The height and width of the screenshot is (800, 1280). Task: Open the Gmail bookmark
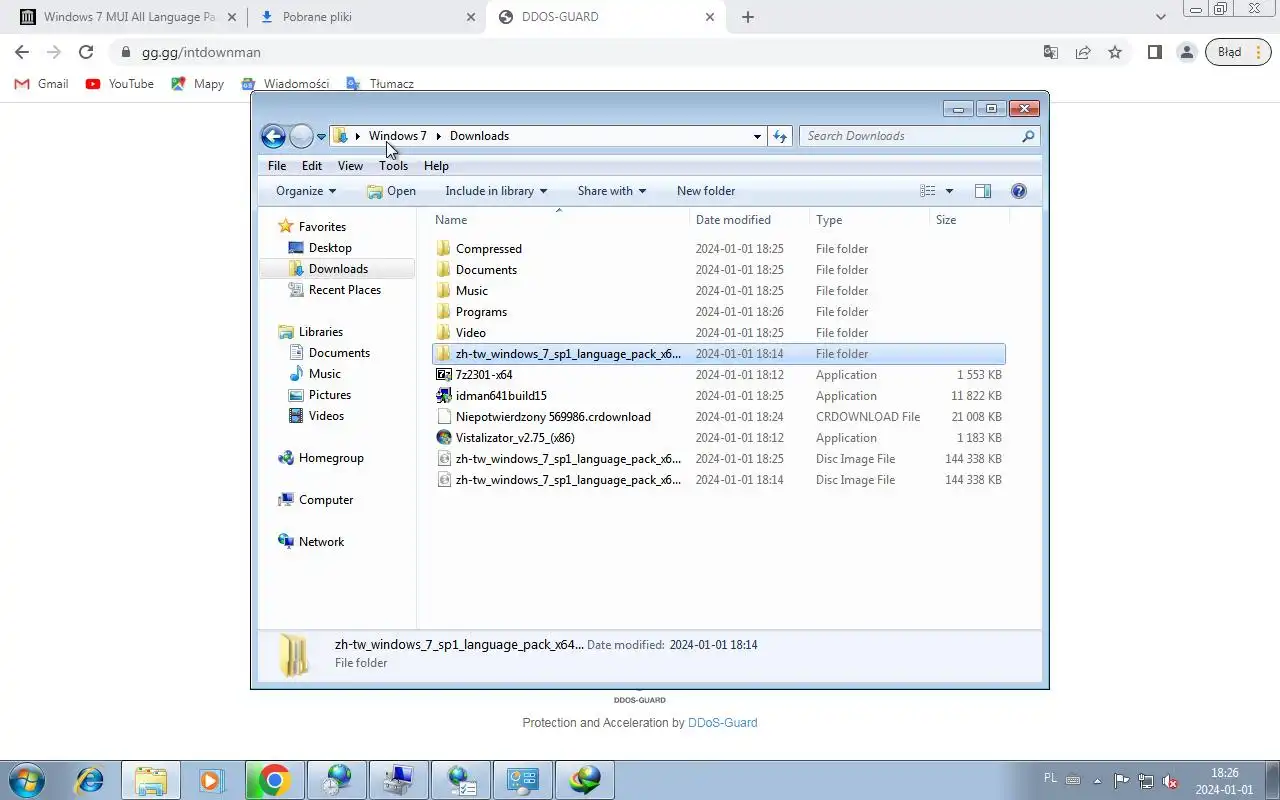tap(42, 84)
